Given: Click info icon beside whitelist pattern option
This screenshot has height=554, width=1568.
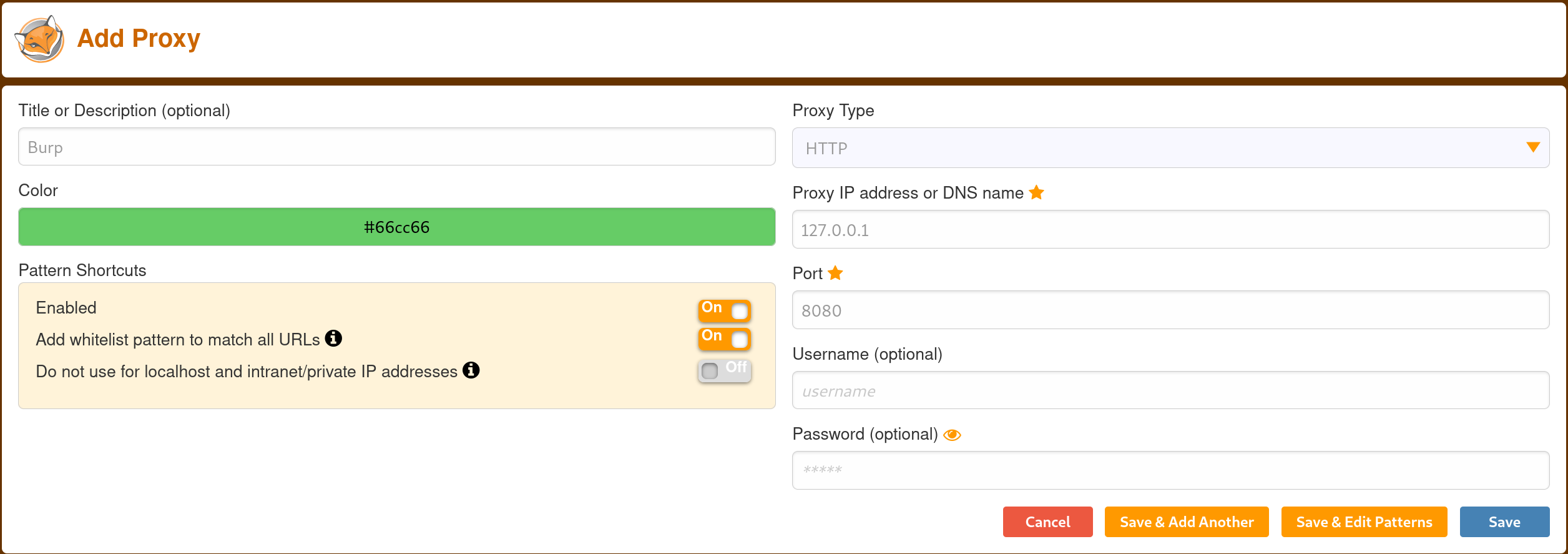Looking at the screenshot, I should coord(333,339).
